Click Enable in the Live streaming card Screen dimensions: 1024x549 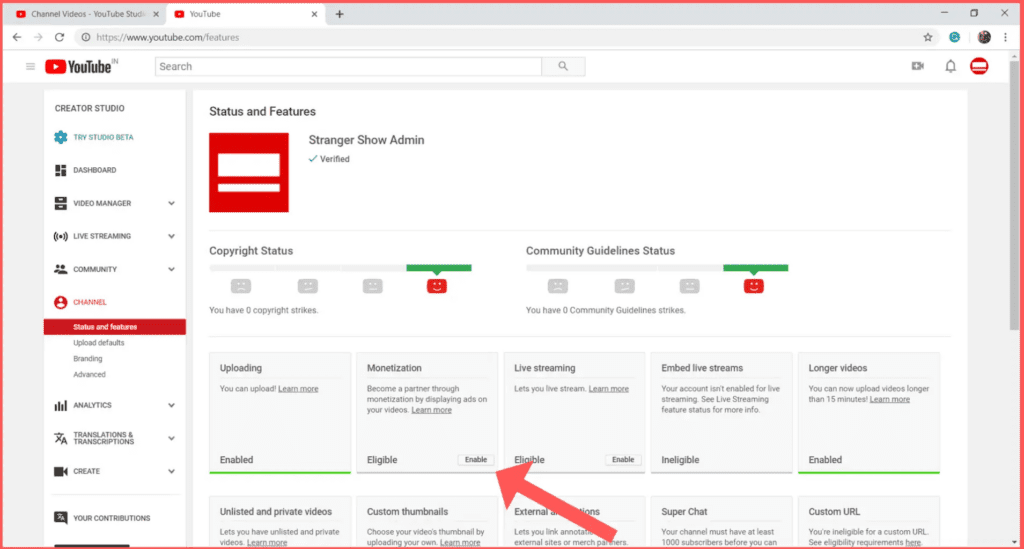tap(623, 460)
